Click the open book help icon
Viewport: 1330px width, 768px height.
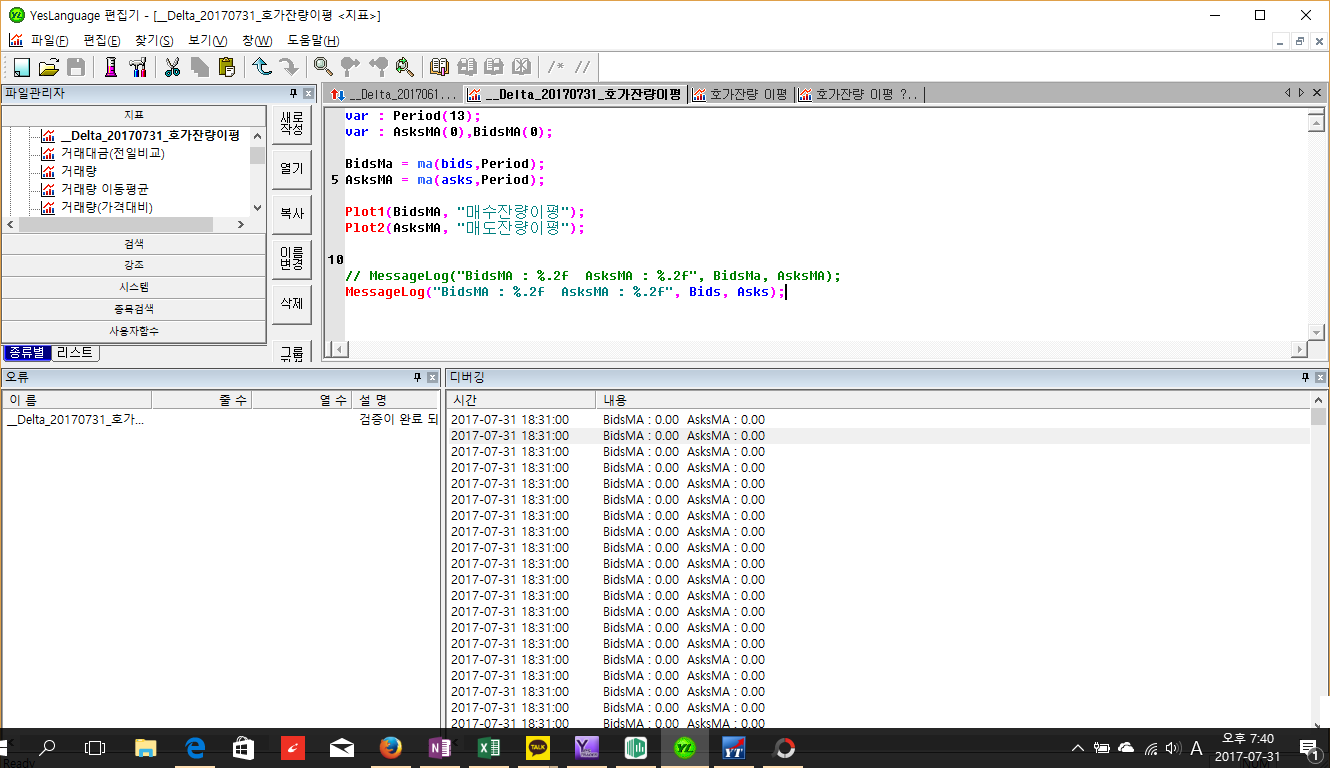pos(439,67)
